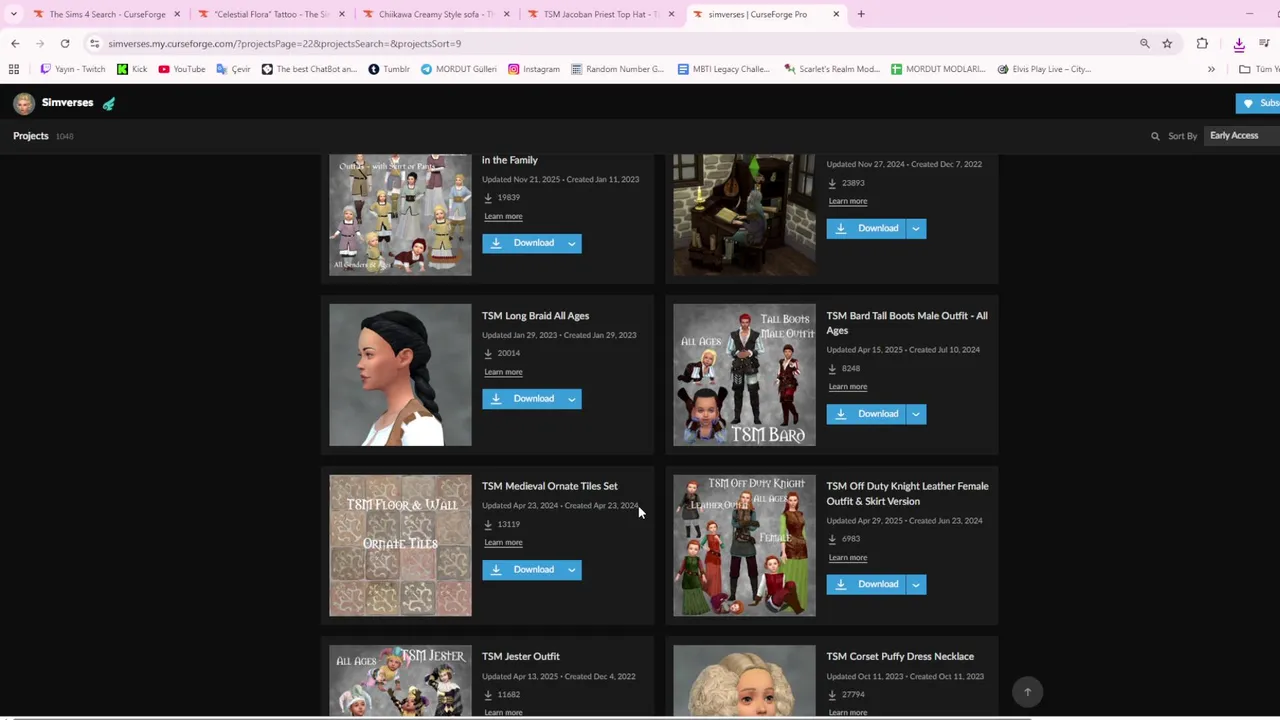Expand download options for TSM Bard Tall Boots
This screenshot has width=1280, height=720.
tap(916, 414)
